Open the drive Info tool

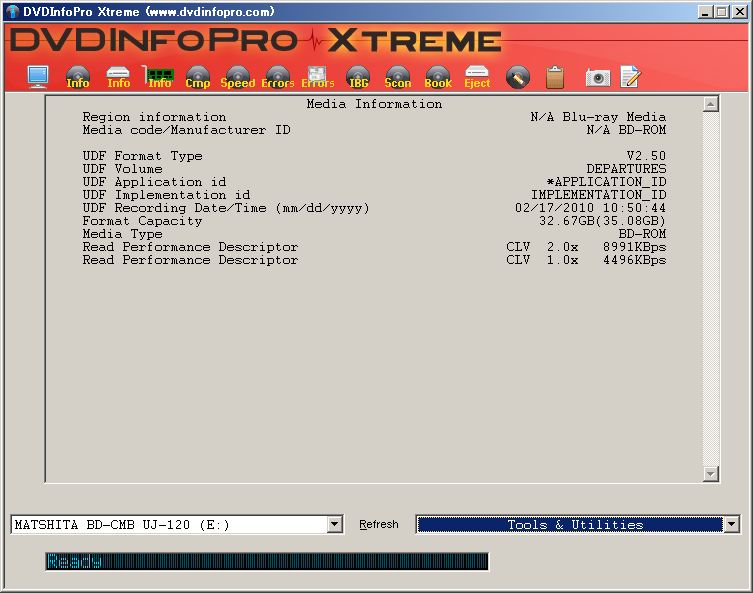pyautogui.click(x=118, y=77)
